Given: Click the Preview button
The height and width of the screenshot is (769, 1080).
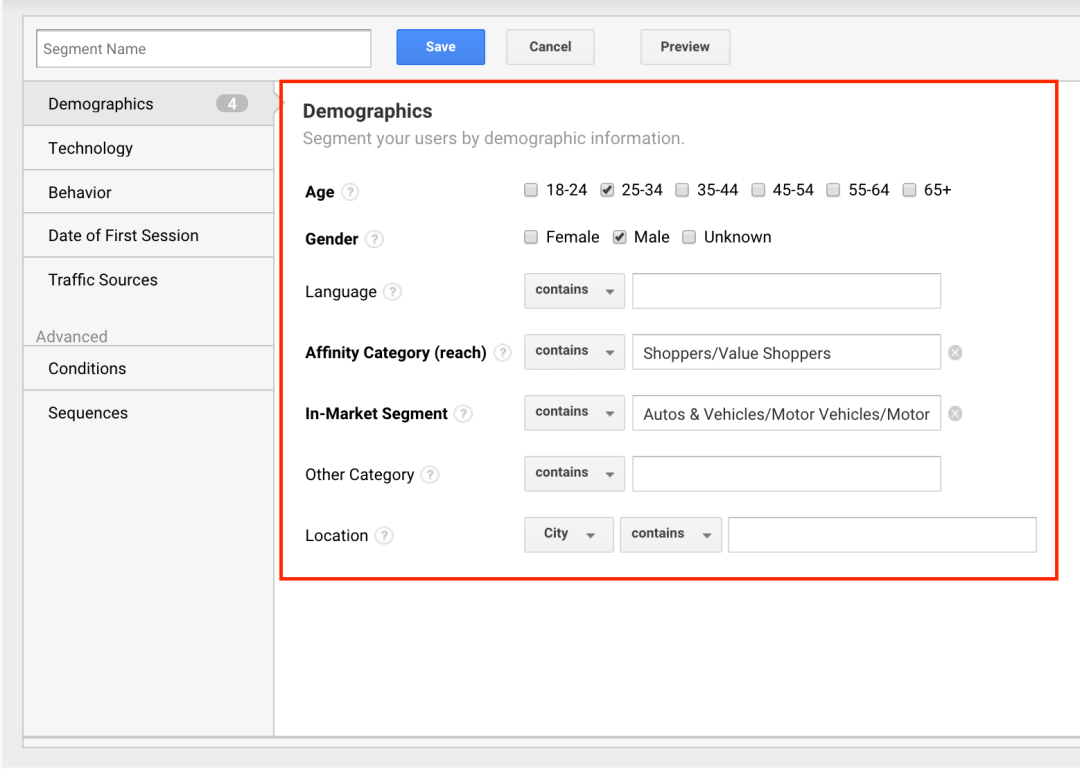Looking at the screenshot, I should [685, 47].
